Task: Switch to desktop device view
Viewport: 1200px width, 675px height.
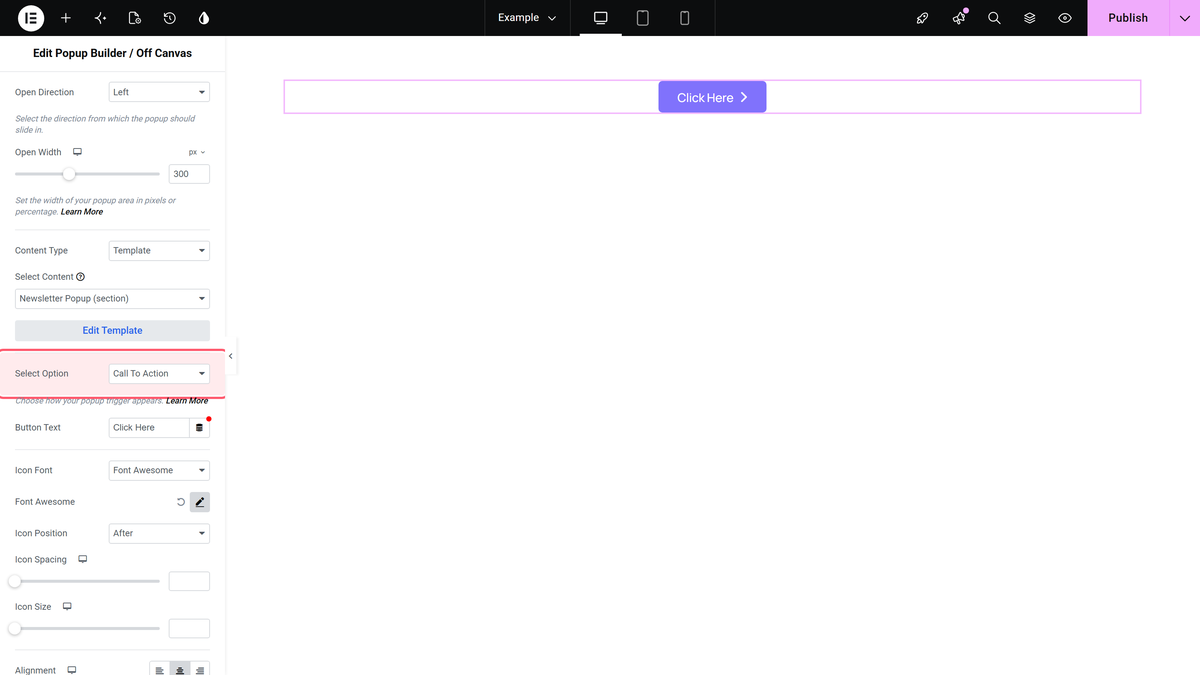Action: tap(601, 18)
